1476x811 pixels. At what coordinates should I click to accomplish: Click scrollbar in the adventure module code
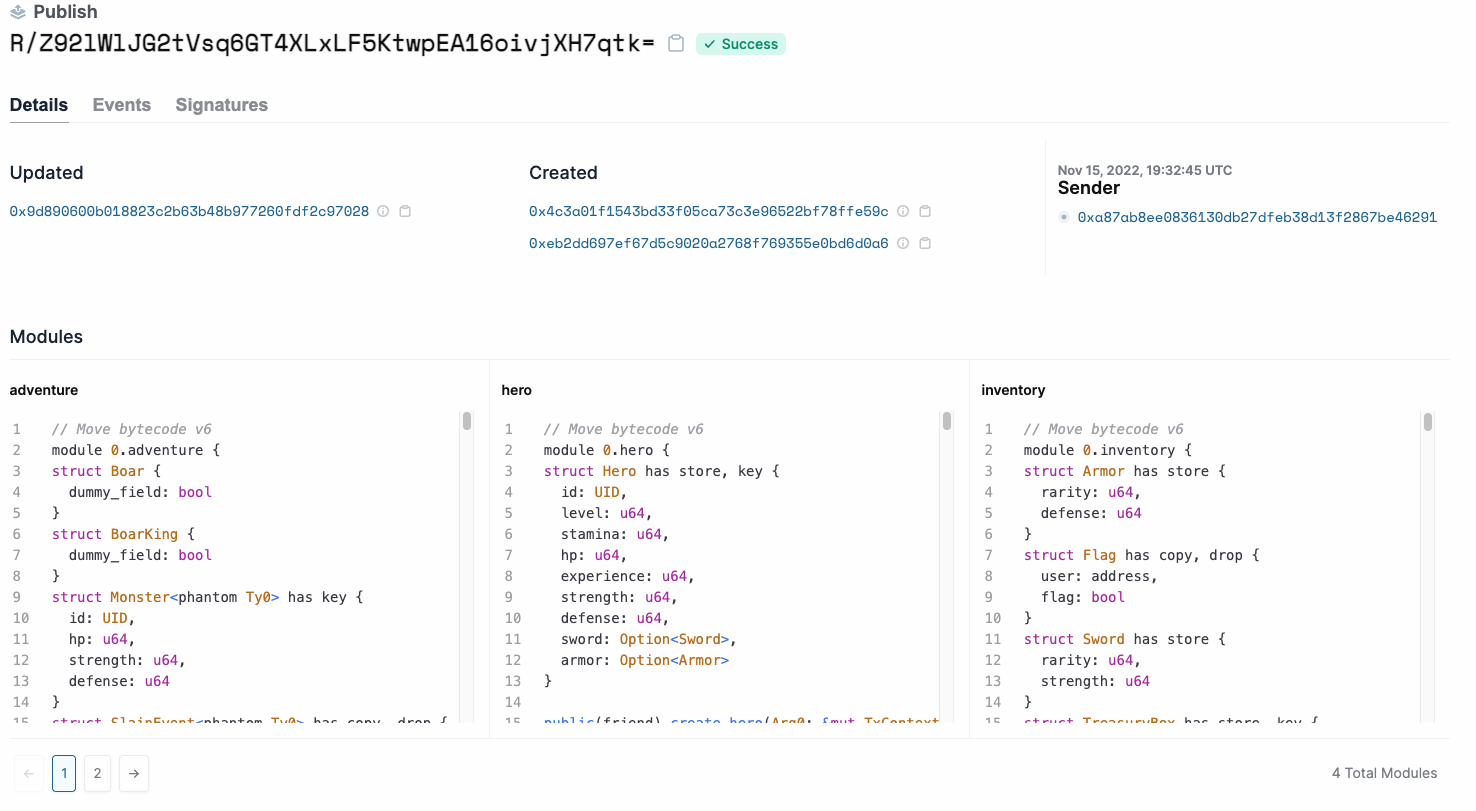pos(467,422)
